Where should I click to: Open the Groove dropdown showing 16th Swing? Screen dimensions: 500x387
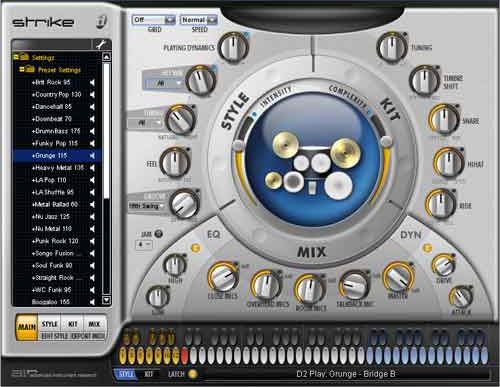(147, 206)
